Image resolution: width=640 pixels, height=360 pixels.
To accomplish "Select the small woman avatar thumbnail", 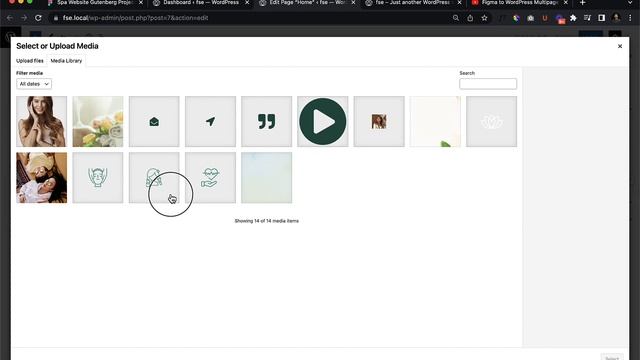I will point(379,121).
